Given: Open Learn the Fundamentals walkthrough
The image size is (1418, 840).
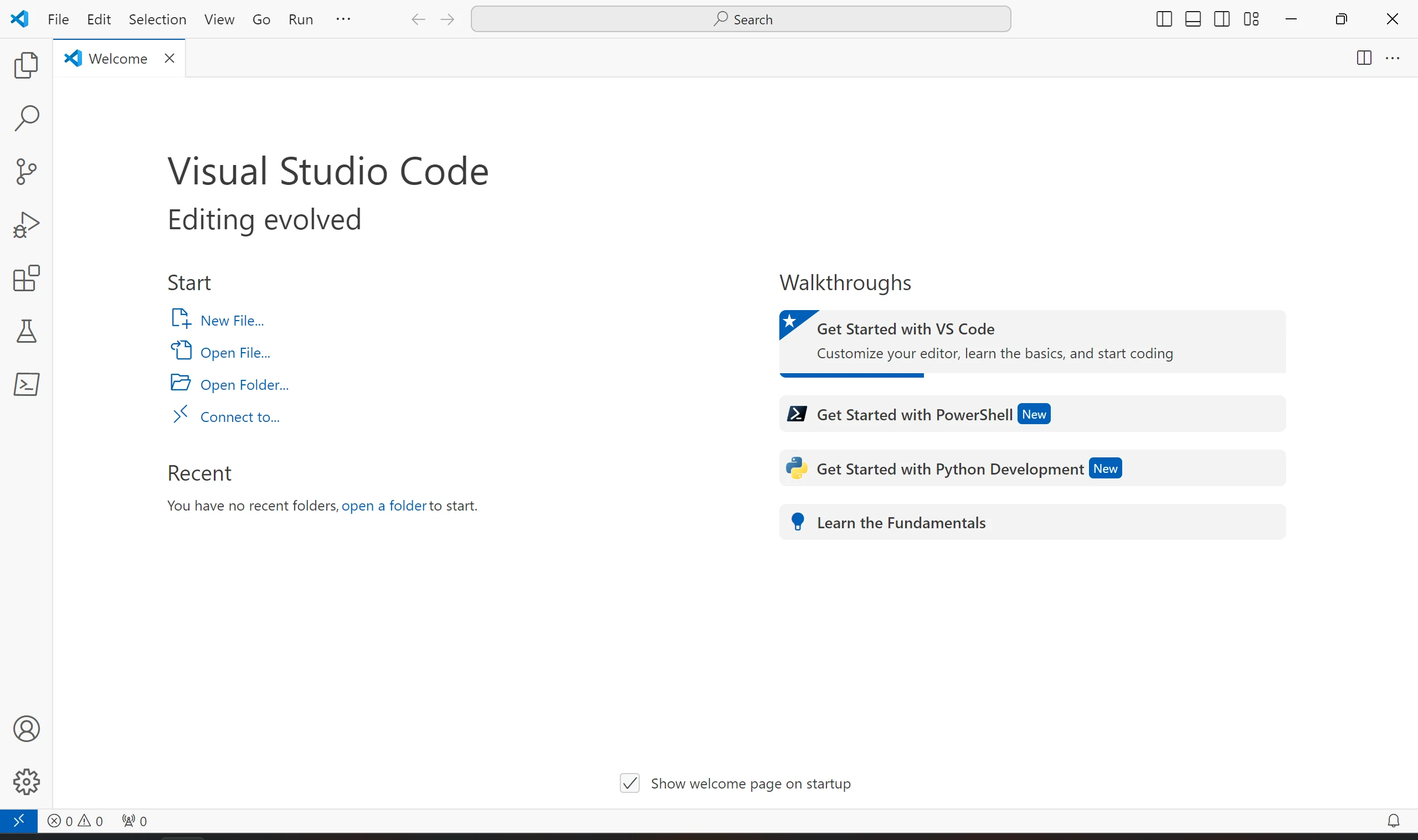Looking at the screenshot, I should pyautogui.click(x=1032, y=522).
